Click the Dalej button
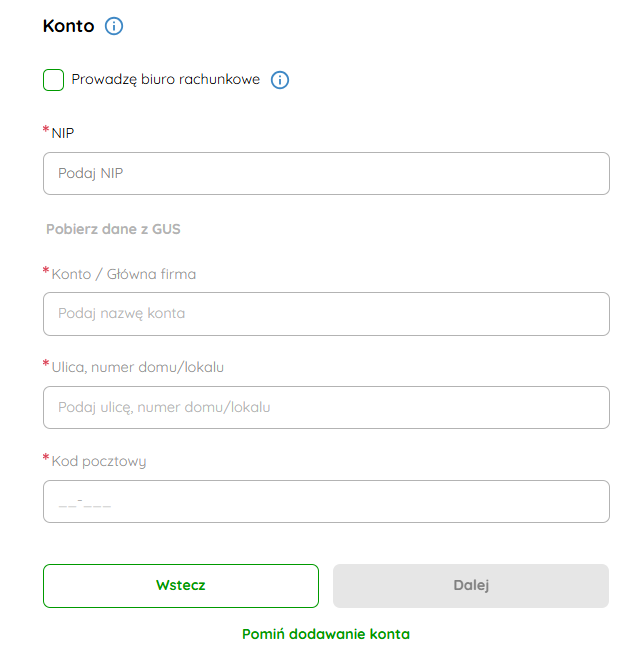Screen dimensions: 631x652 click(x=470, y=585)
